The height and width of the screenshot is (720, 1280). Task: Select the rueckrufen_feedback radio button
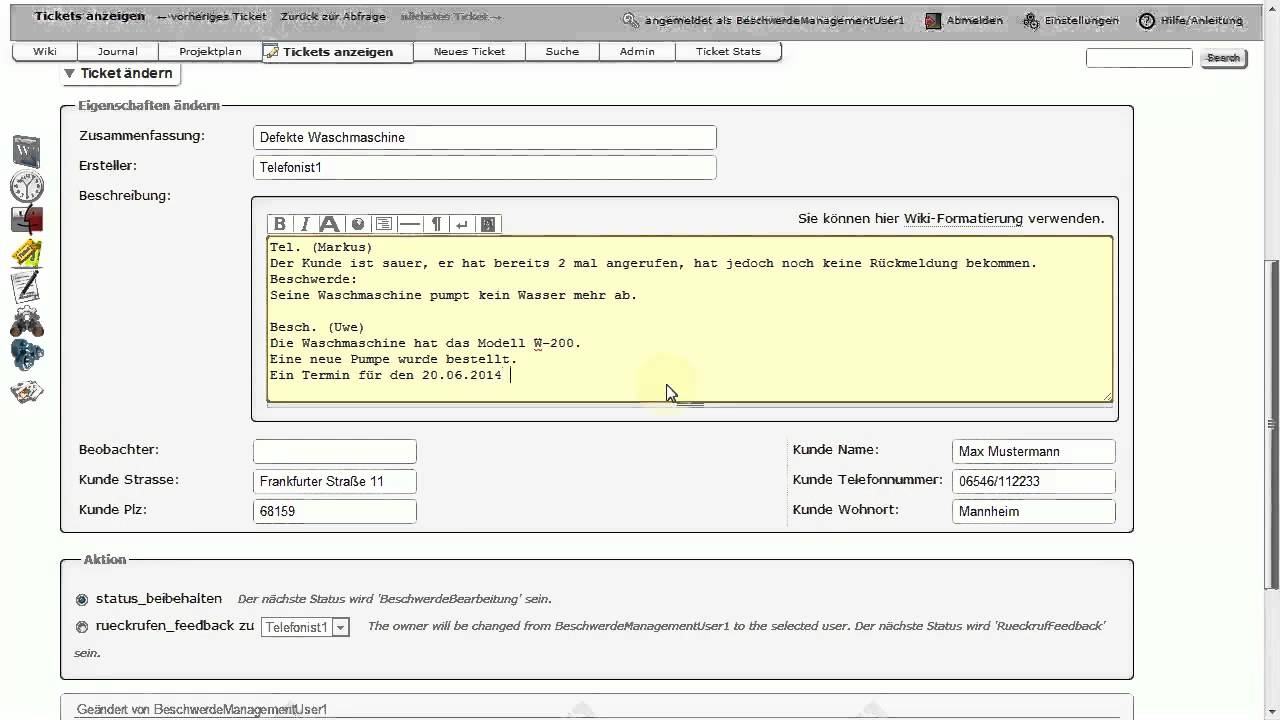coord(82,627)
